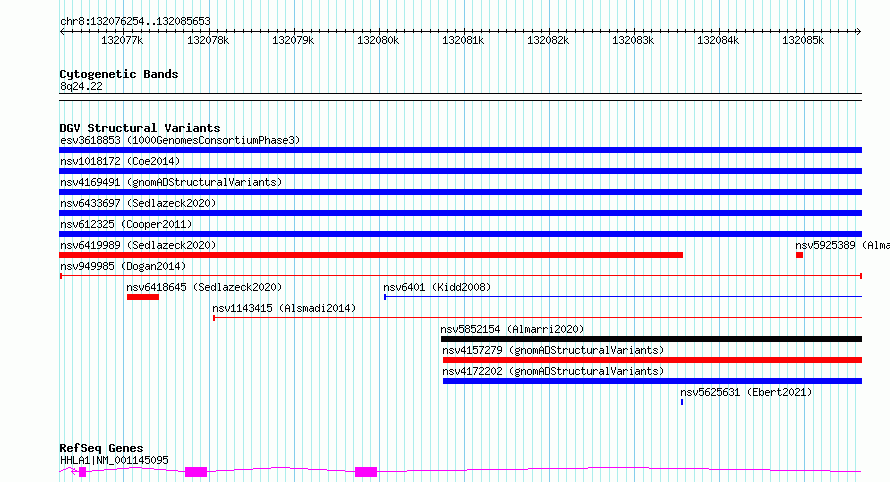Click nsv6401 (Kidd2008) label
Image resolution: width=890 pixels, height=482 pixels.
pos(437,287)
